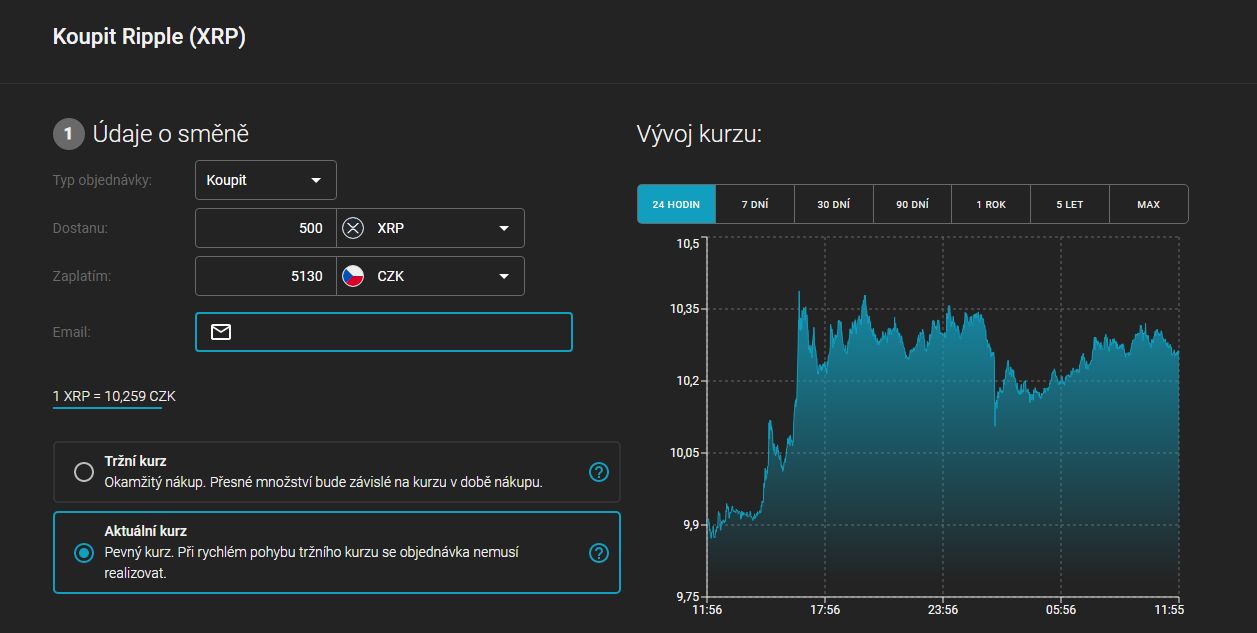This screenshot has height=633, width=1257.
Task: Click the Dostanu amount field showing 500
Action: (266, 228)
